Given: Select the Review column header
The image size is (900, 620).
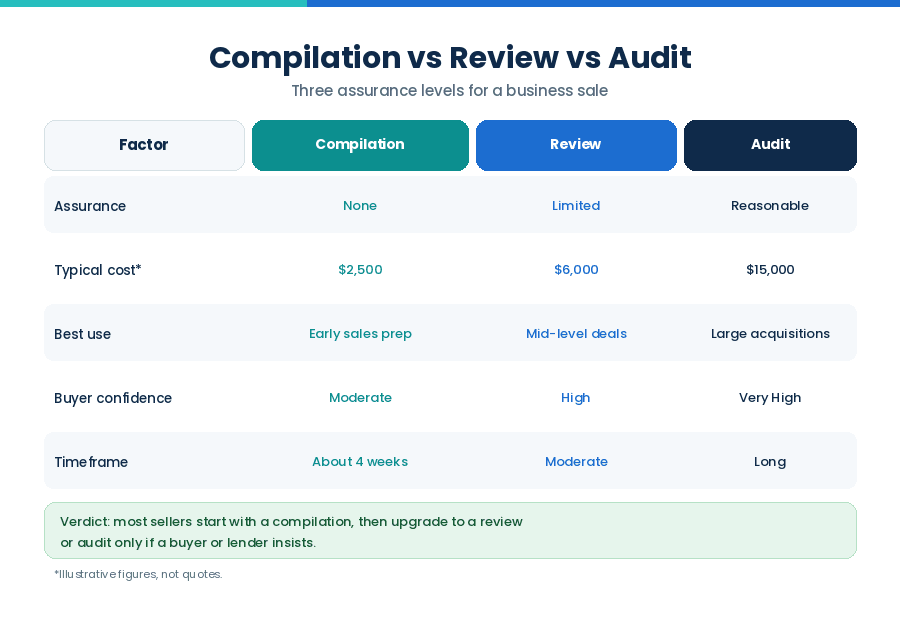Looking at the screenshot, I should point(576,145).
